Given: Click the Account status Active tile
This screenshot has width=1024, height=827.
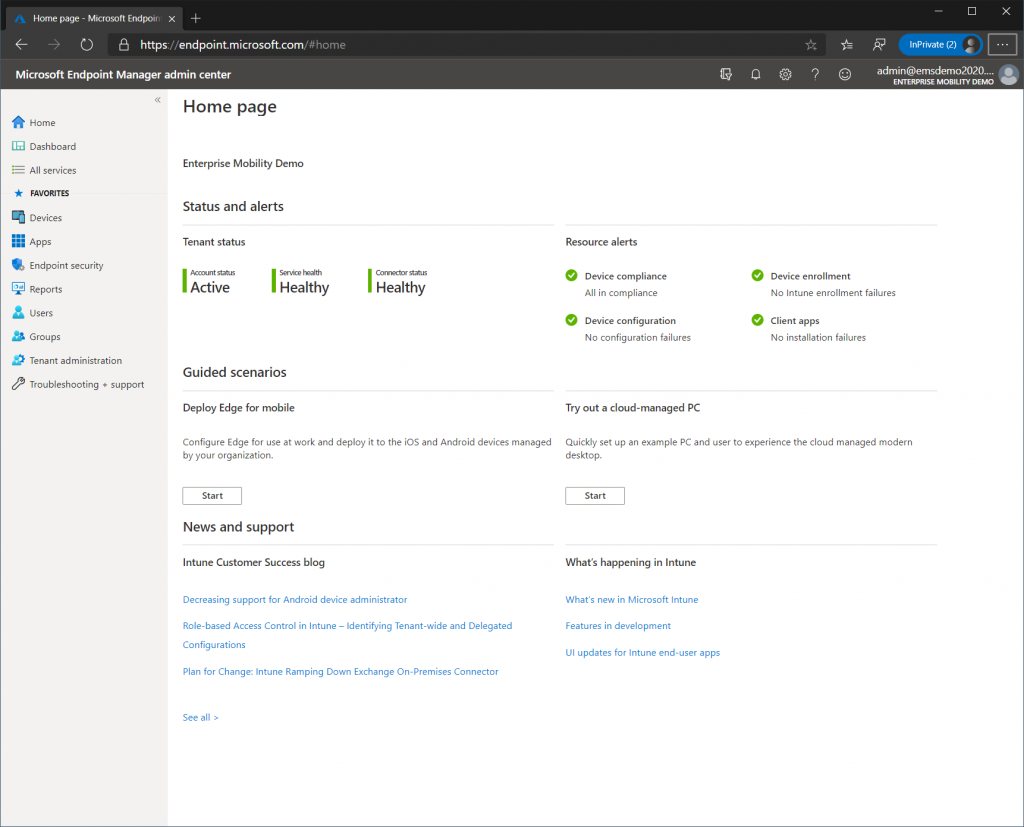Looking at the screenshot, I should (210, 282).
